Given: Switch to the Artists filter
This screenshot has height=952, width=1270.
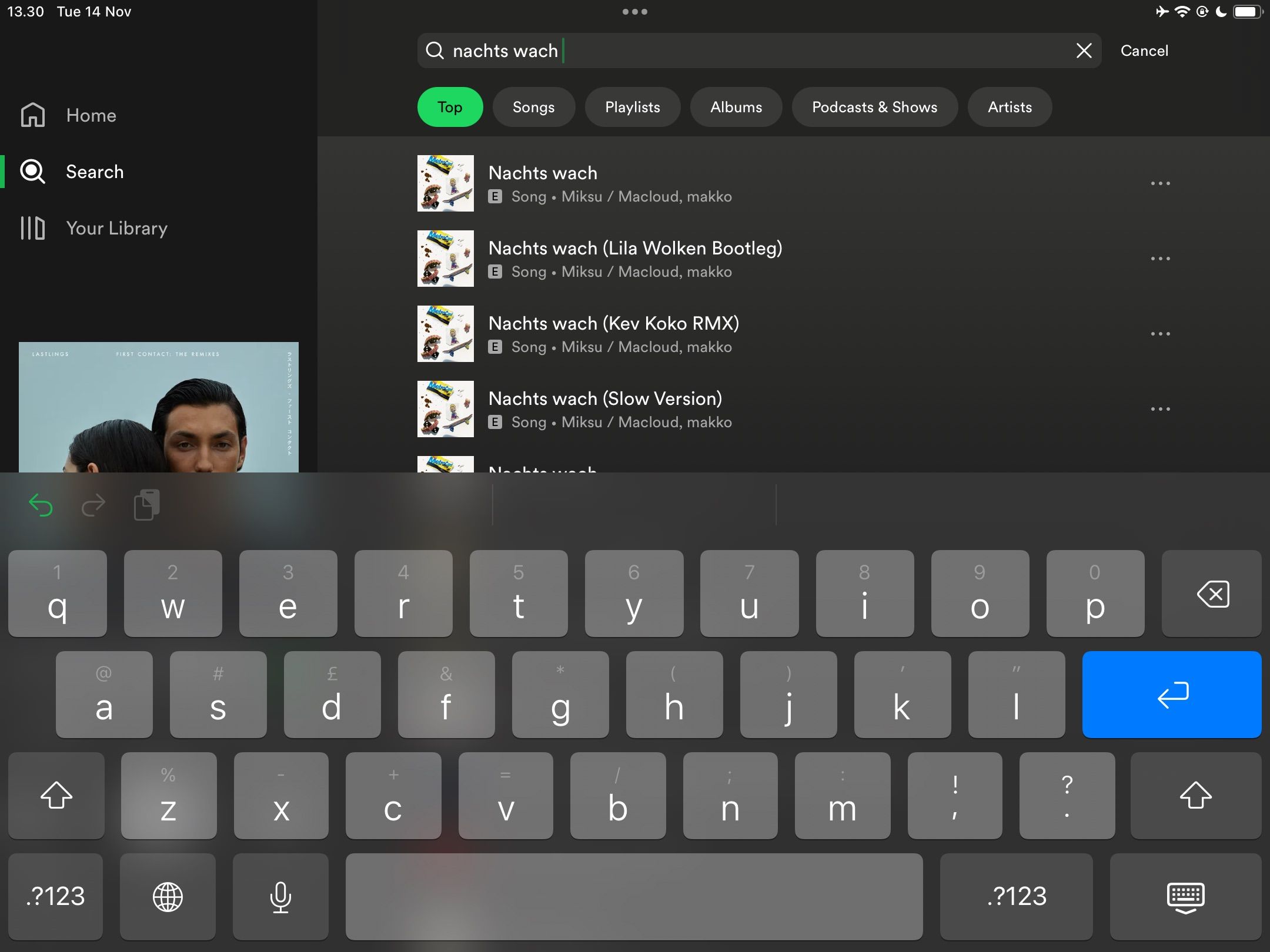Looking at the screenshot, I should pos(1009,107).
